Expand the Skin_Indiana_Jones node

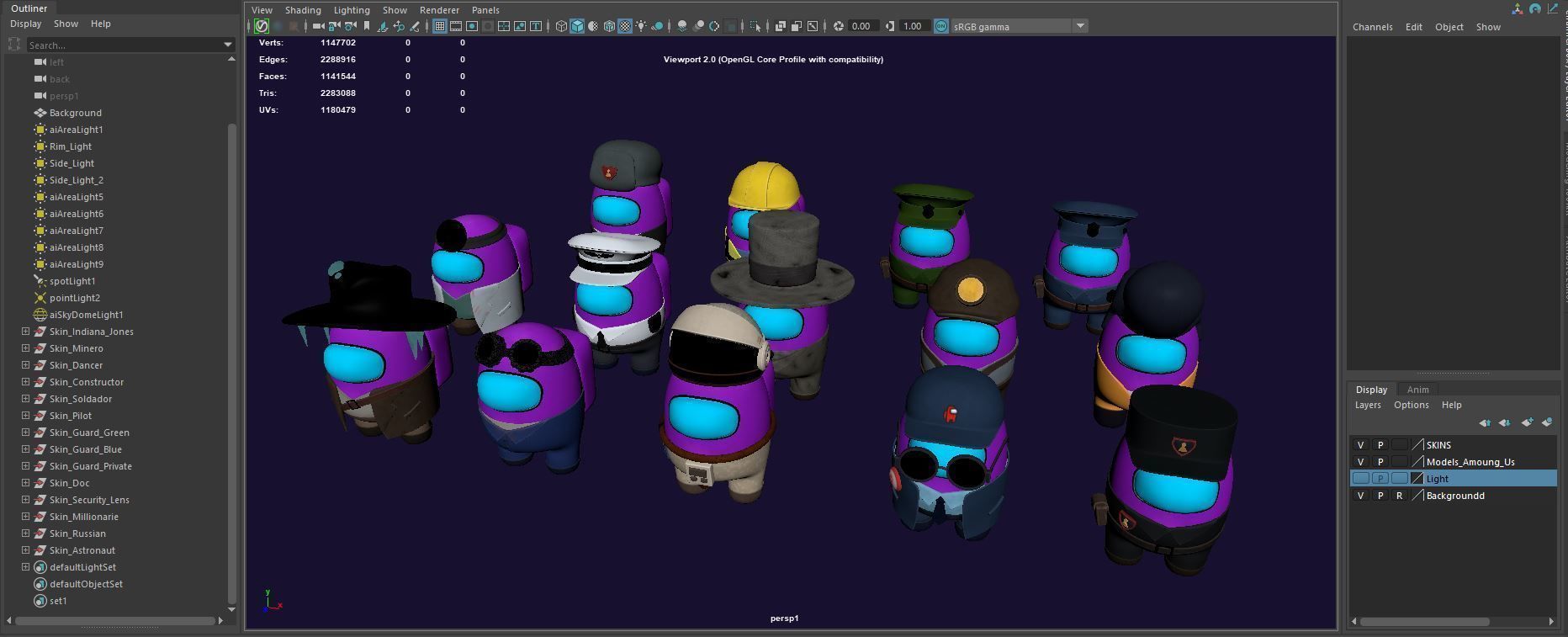(25, 332)
